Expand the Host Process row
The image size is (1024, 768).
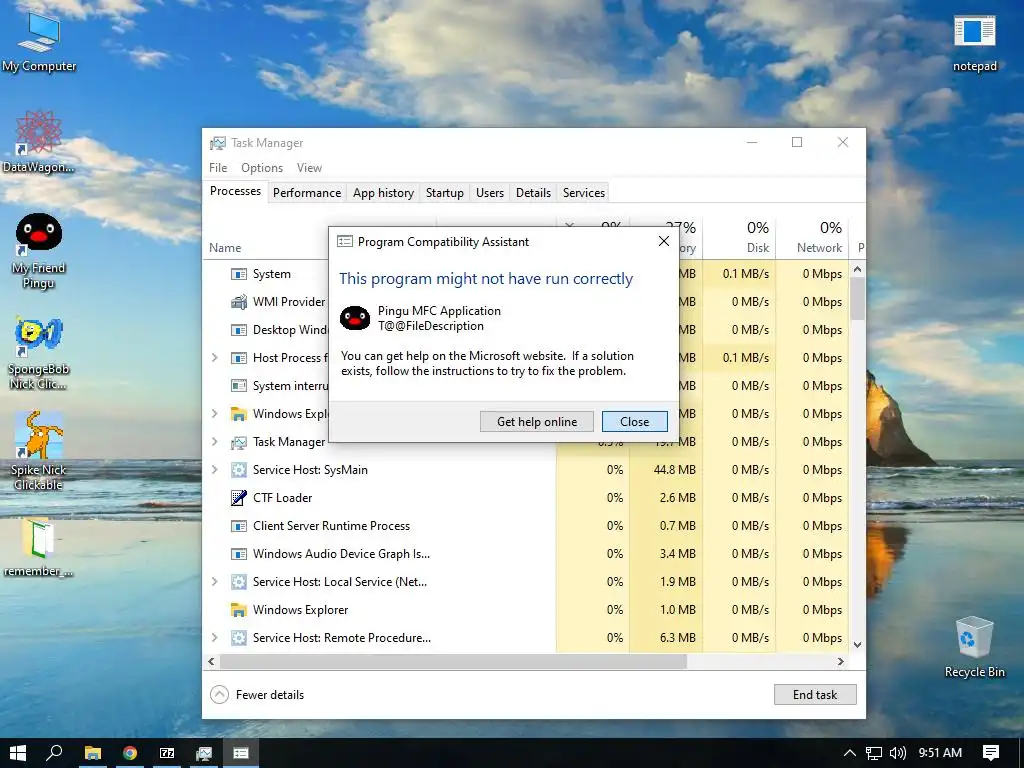pos(215,358)
